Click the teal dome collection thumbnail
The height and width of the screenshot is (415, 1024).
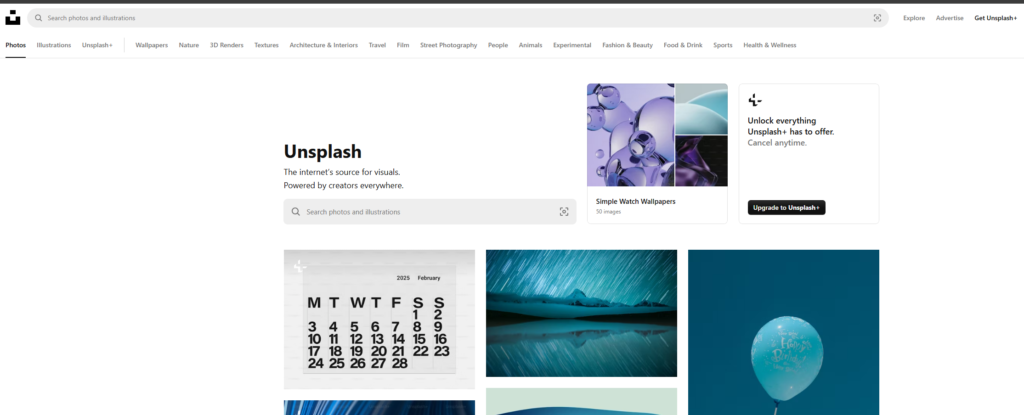tap(701, 108)
